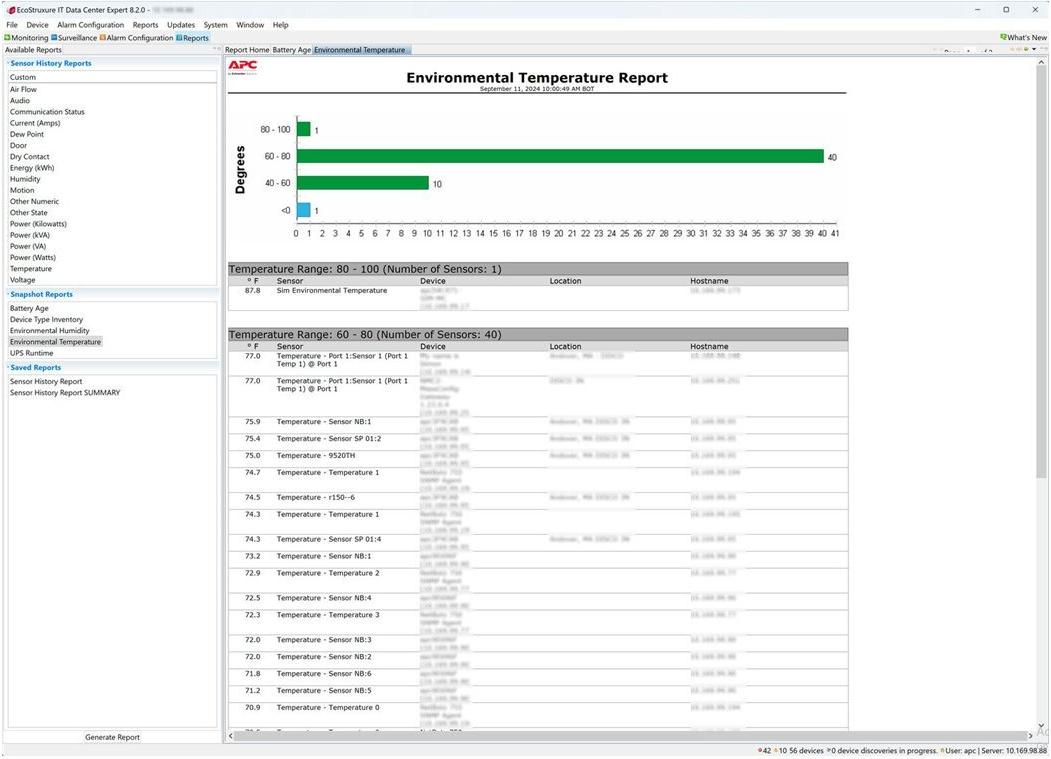Open the Alarm Configuration menu
The image size is (1051, 759).
[x=90, y=25]
